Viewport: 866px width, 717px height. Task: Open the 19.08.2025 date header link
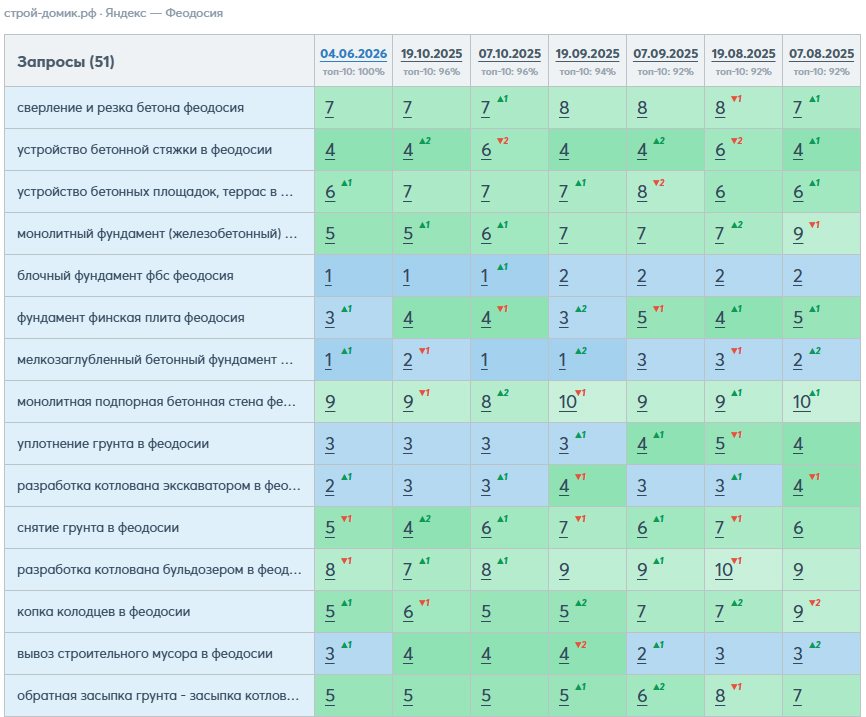pos(743,54)
